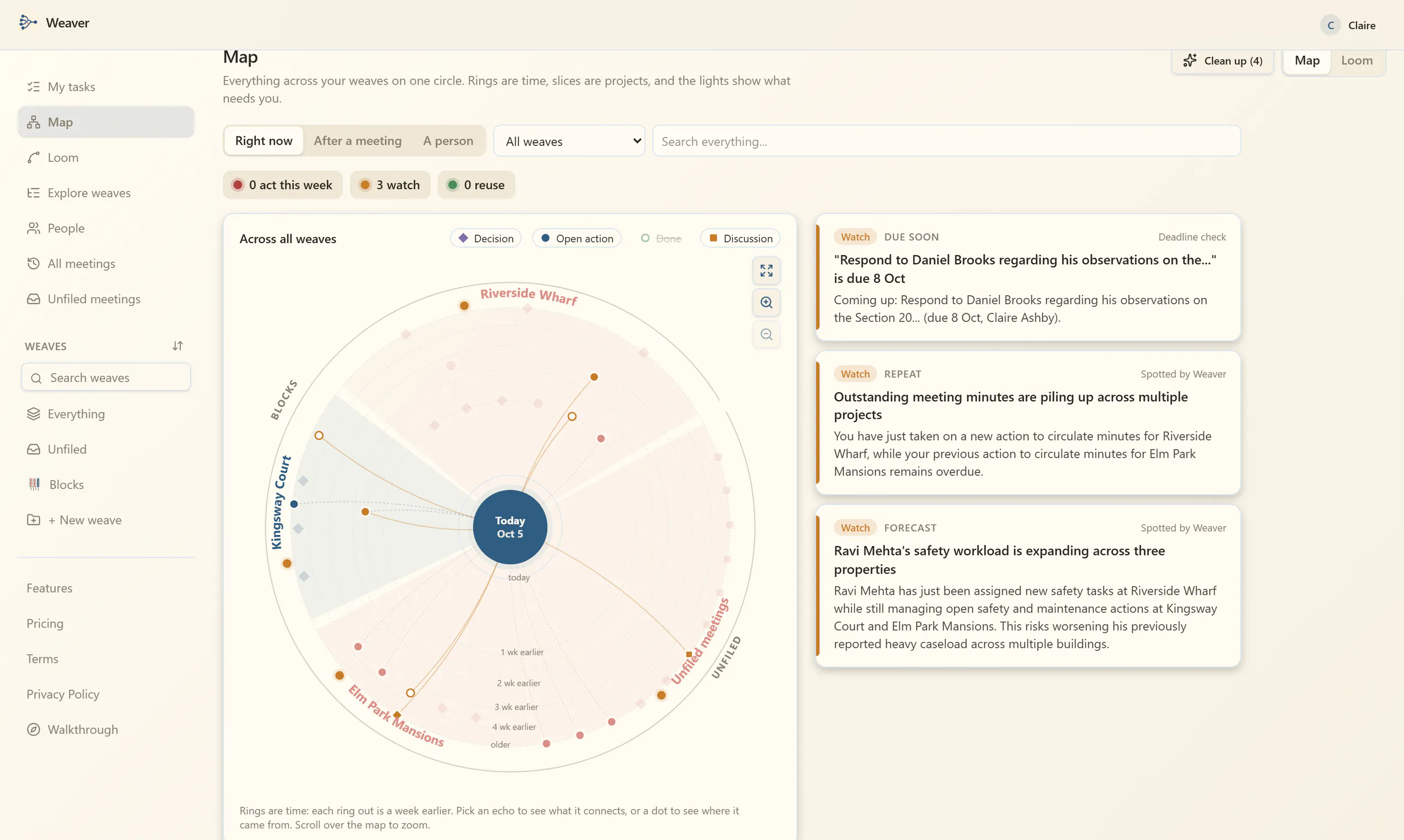Toggle the Decision legend filter
Screen dimensions: 1404x840
pos(486,238)
